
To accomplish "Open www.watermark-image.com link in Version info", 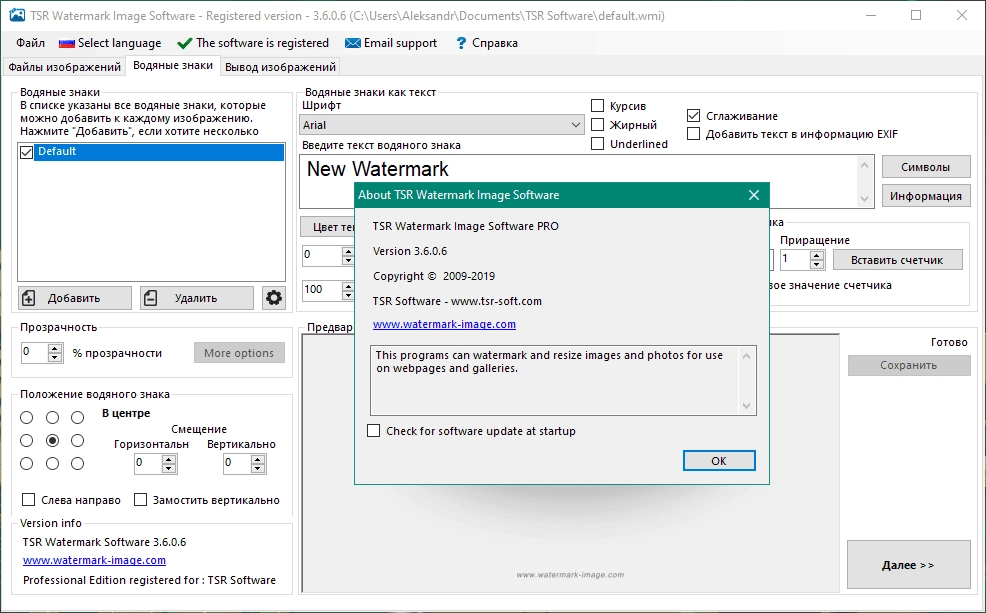I will (94, 560).
